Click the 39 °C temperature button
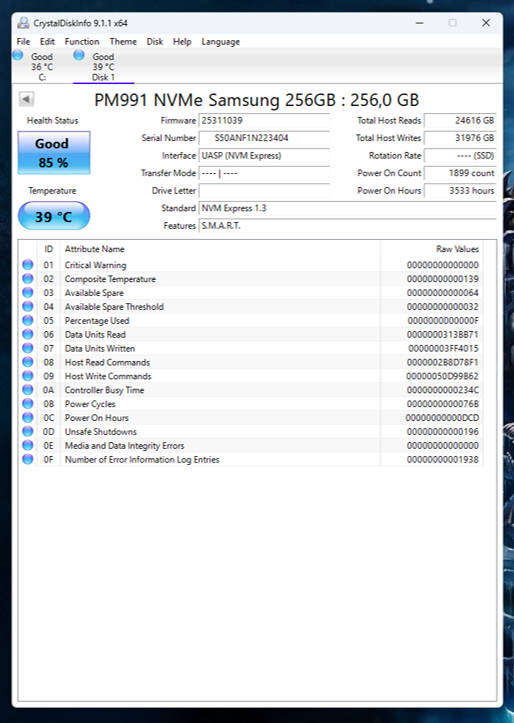The height and width of the screenshot is (723, 514). (x=54, y=216)
